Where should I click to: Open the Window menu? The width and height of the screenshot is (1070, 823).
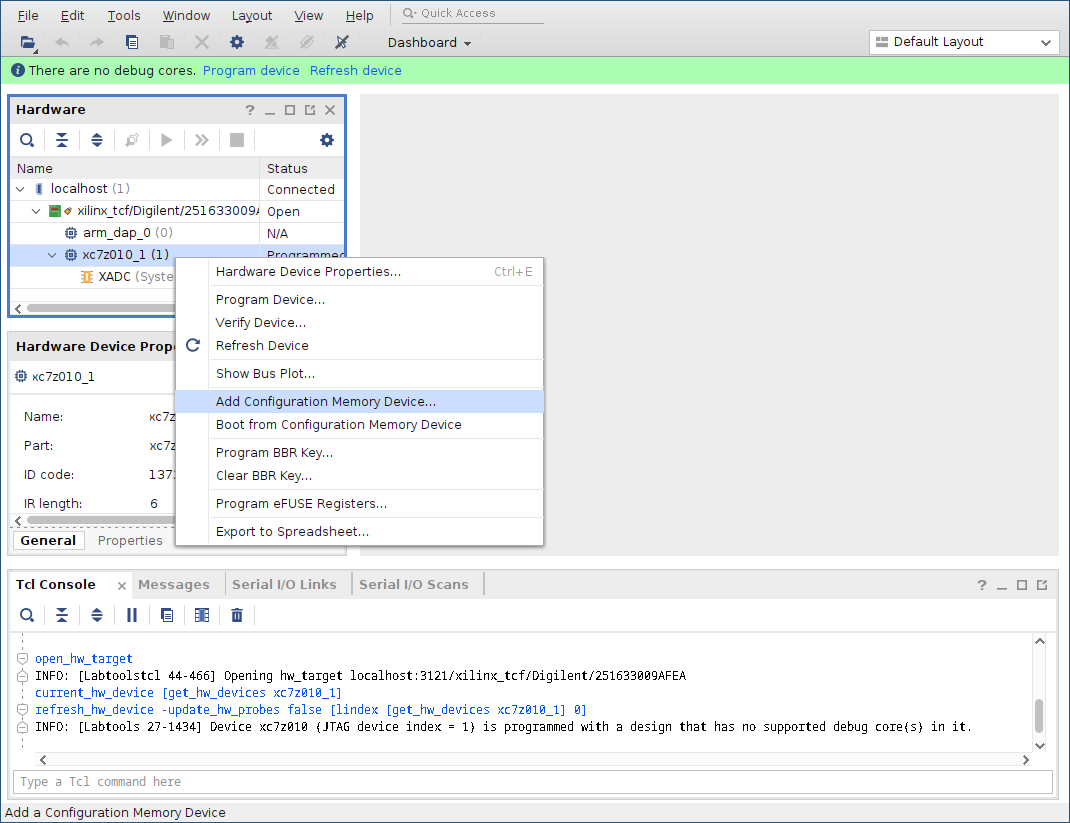click(x=186, y=16)
